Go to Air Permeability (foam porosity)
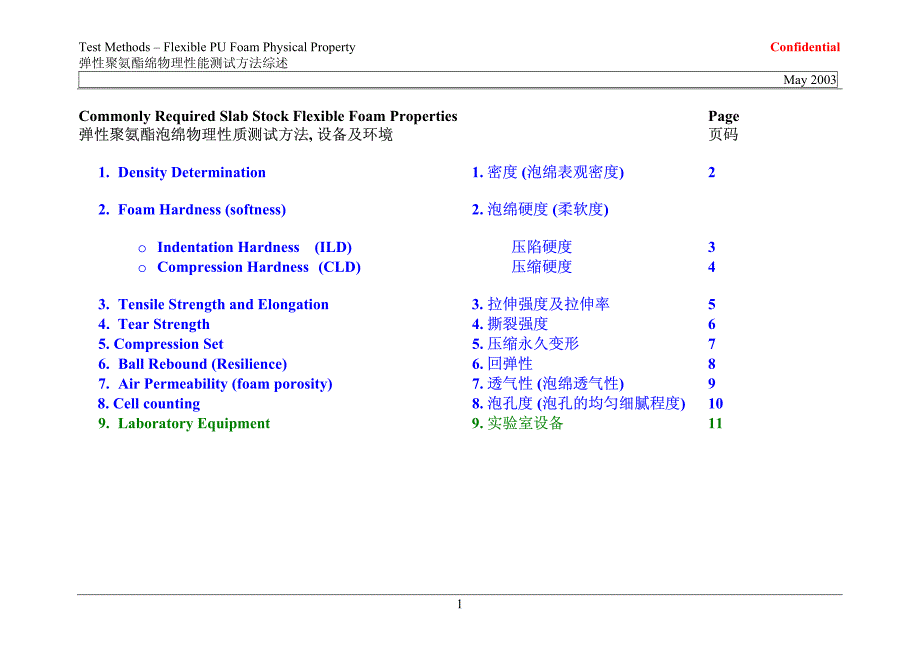The height and width of the screenshot is (651, 920). click(224, 385)
